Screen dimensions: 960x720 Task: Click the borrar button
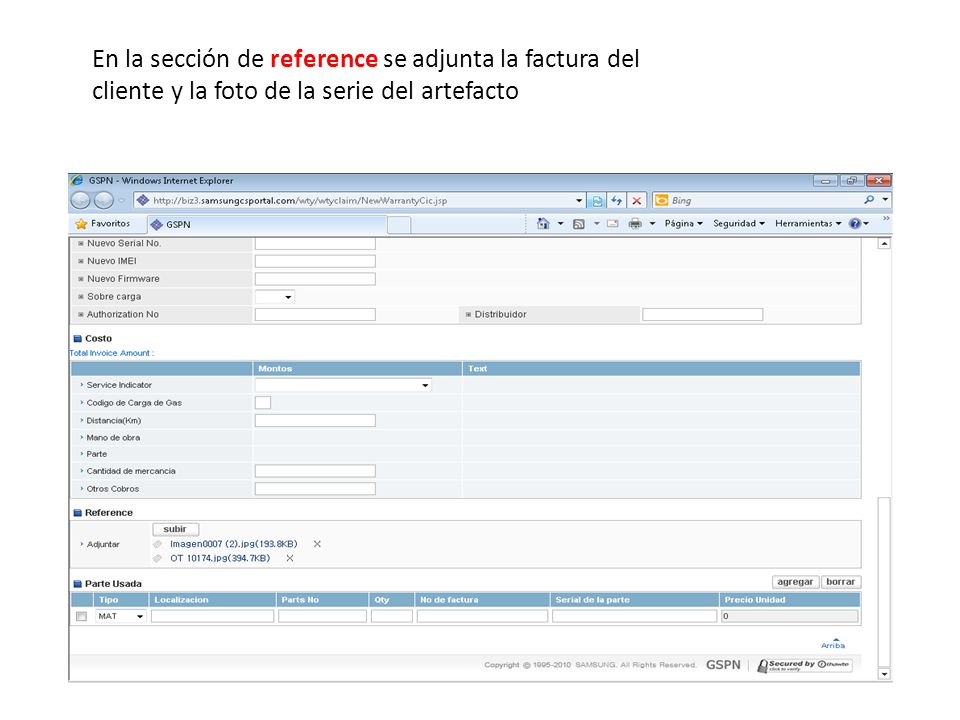tap(841, 582)
